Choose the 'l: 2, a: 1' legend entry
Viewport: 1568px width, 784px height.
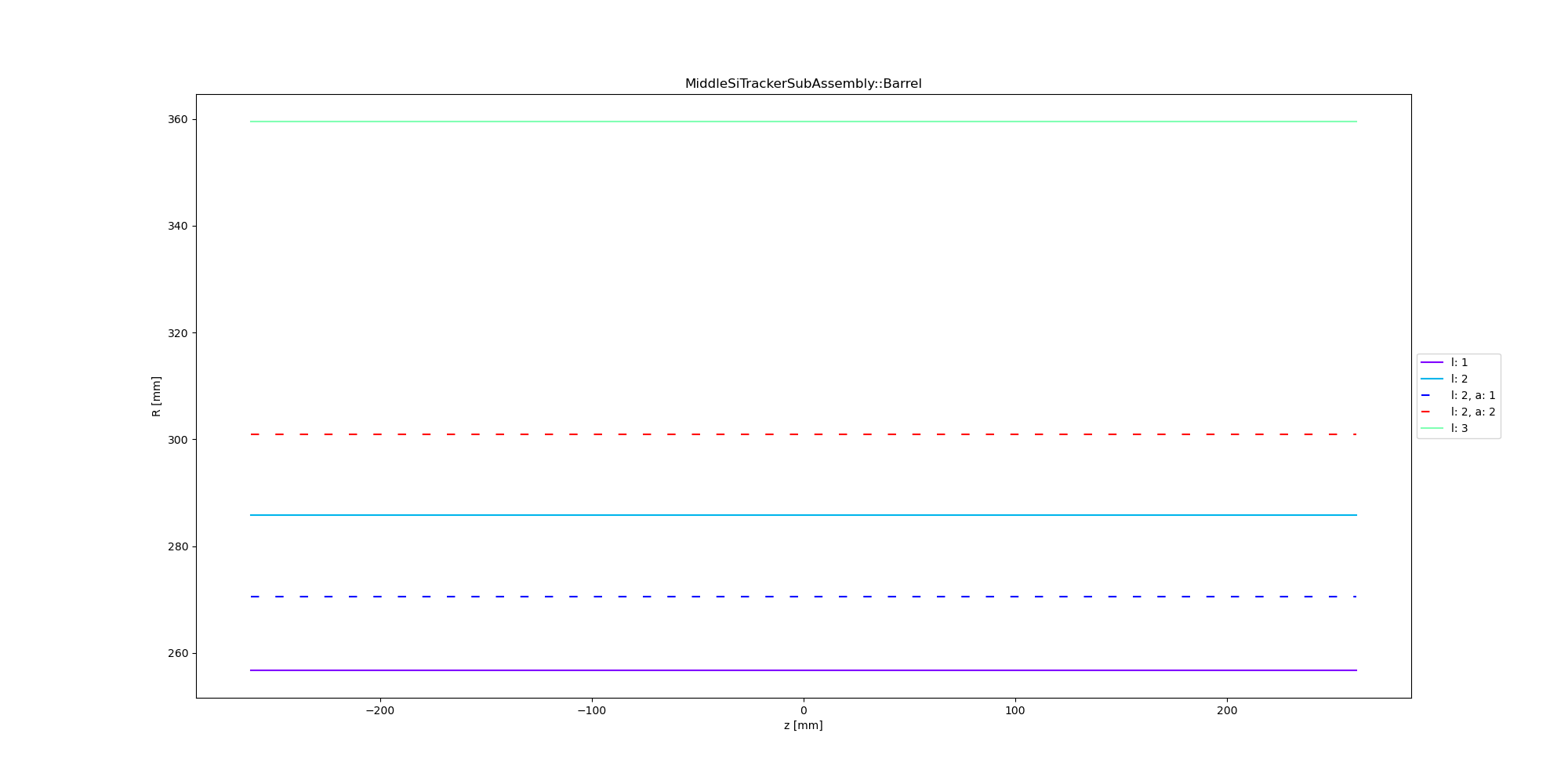pyautogui.click(x=1472, y=395)
